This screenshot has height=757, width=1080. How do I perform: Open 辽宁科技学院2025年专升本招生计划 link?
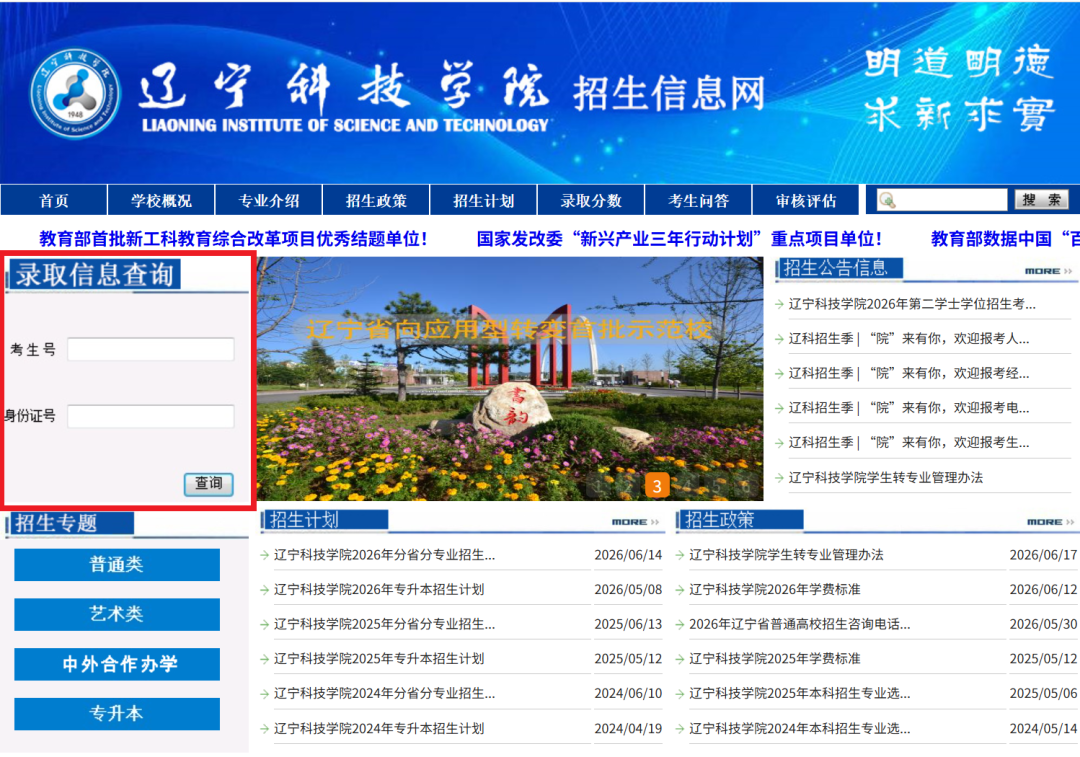[x=379, y=659]
